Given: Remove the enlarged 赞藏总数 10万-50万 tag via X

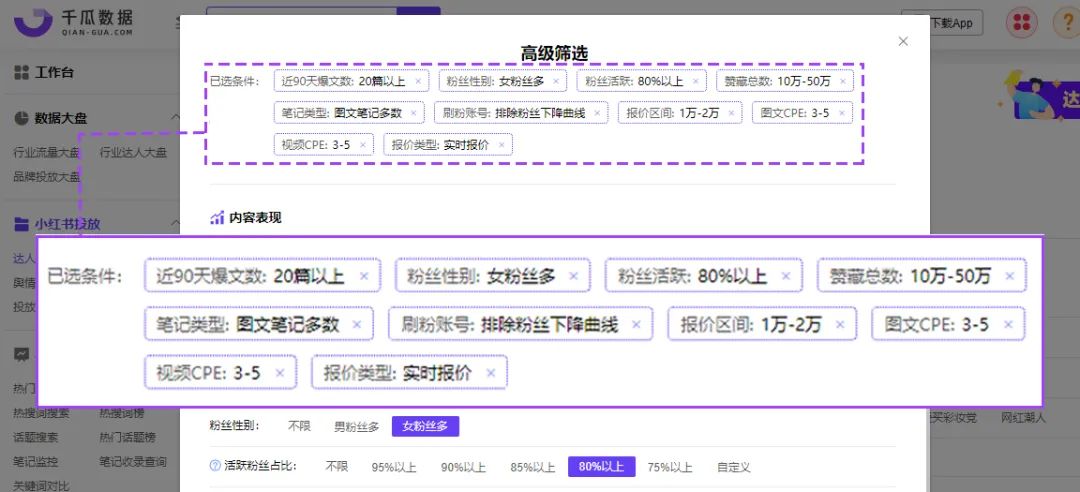Looking at the screenshot, I should click(1010, 276).
